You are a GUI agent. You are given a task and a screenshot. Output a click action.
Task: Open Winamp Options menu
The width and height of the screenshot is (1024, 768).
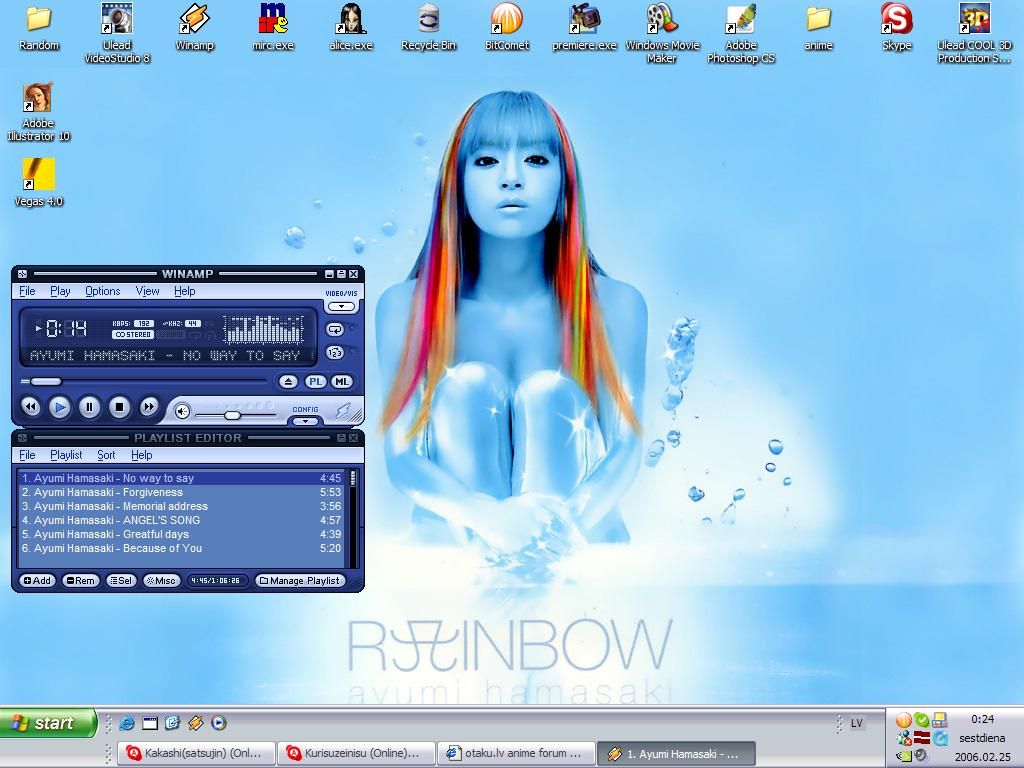103,291
